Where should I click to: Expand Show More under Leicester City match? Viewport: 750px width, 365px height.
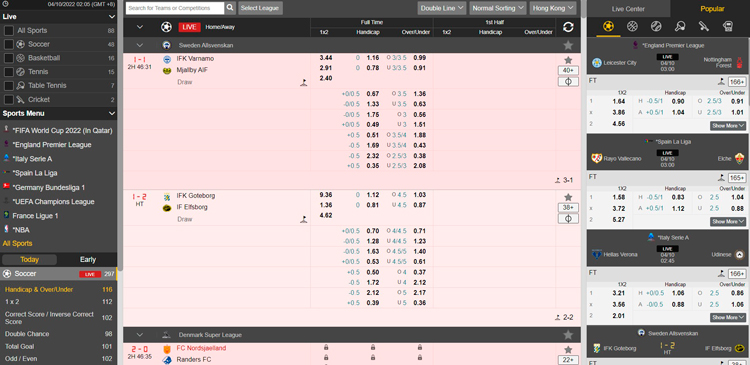[728, 126]
